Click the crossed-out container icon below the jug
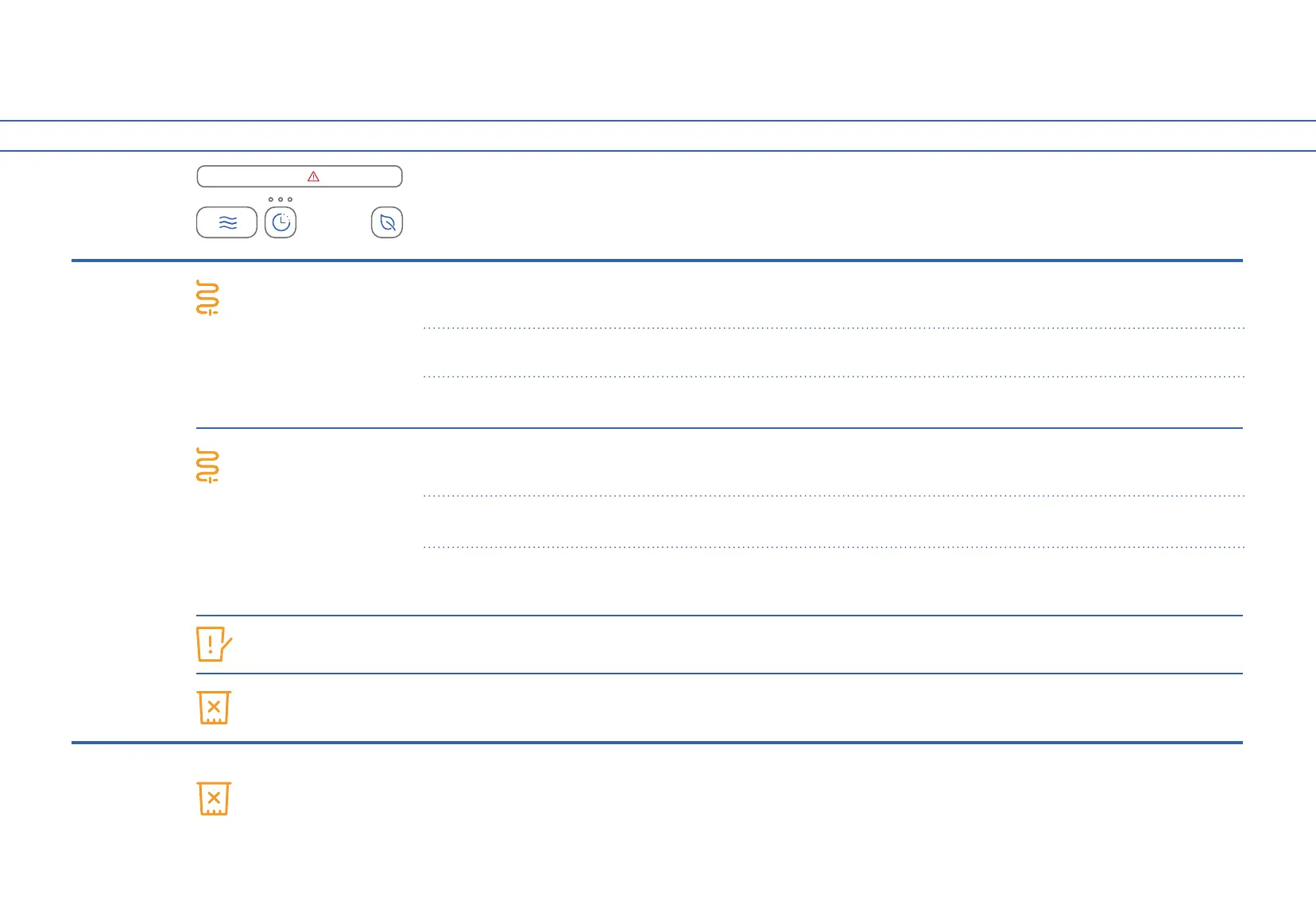This screenshot has width=1316, height=915. [214, 707]
